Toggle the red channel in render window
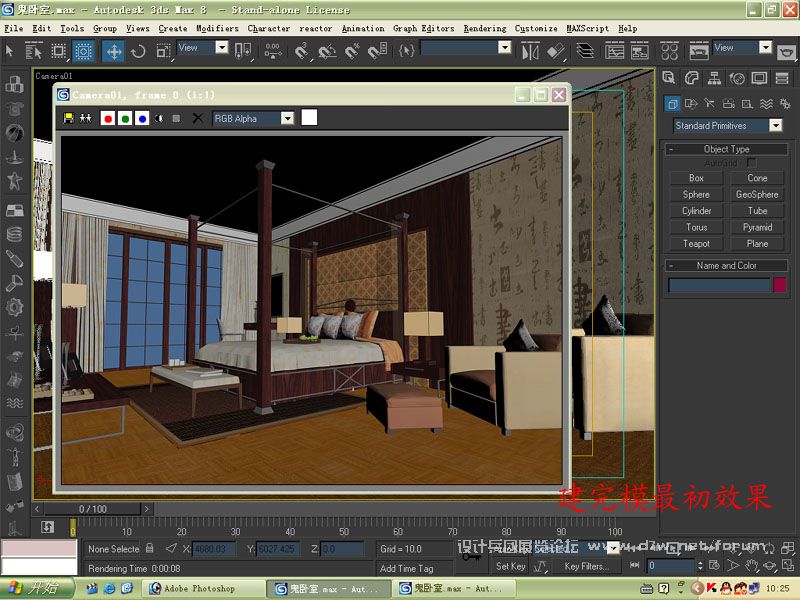This screenshot has height=600, width=800. pos(108,118)
